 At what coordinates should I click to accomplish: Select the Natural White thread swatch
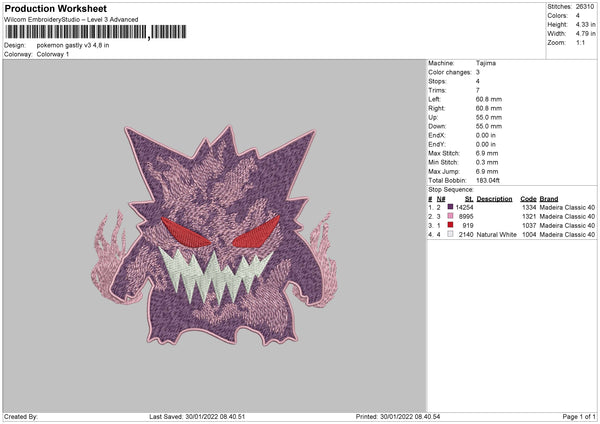(450, 234)
